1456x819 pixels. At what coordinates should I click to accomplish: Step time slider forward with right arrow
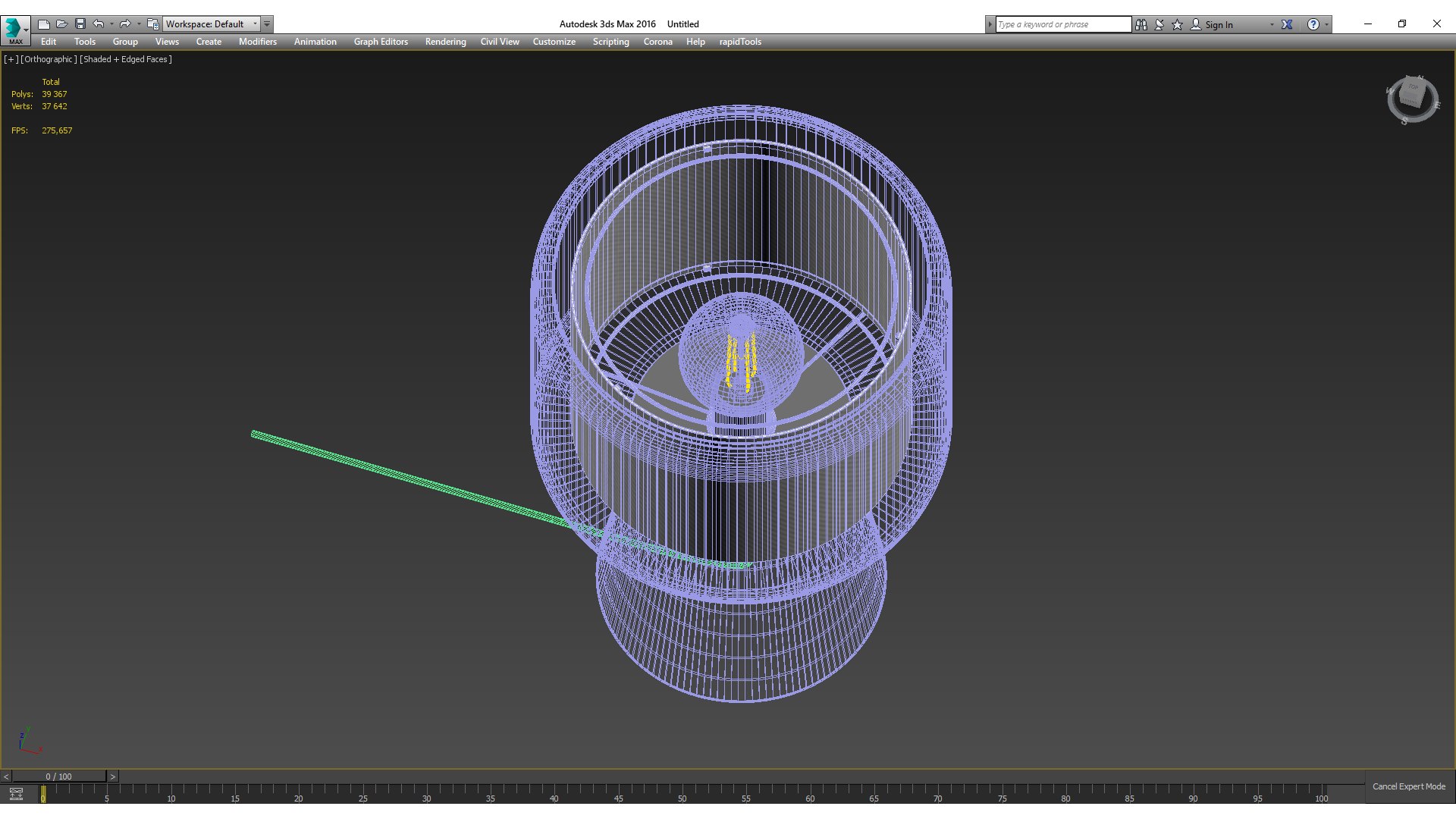pos(113,777)
